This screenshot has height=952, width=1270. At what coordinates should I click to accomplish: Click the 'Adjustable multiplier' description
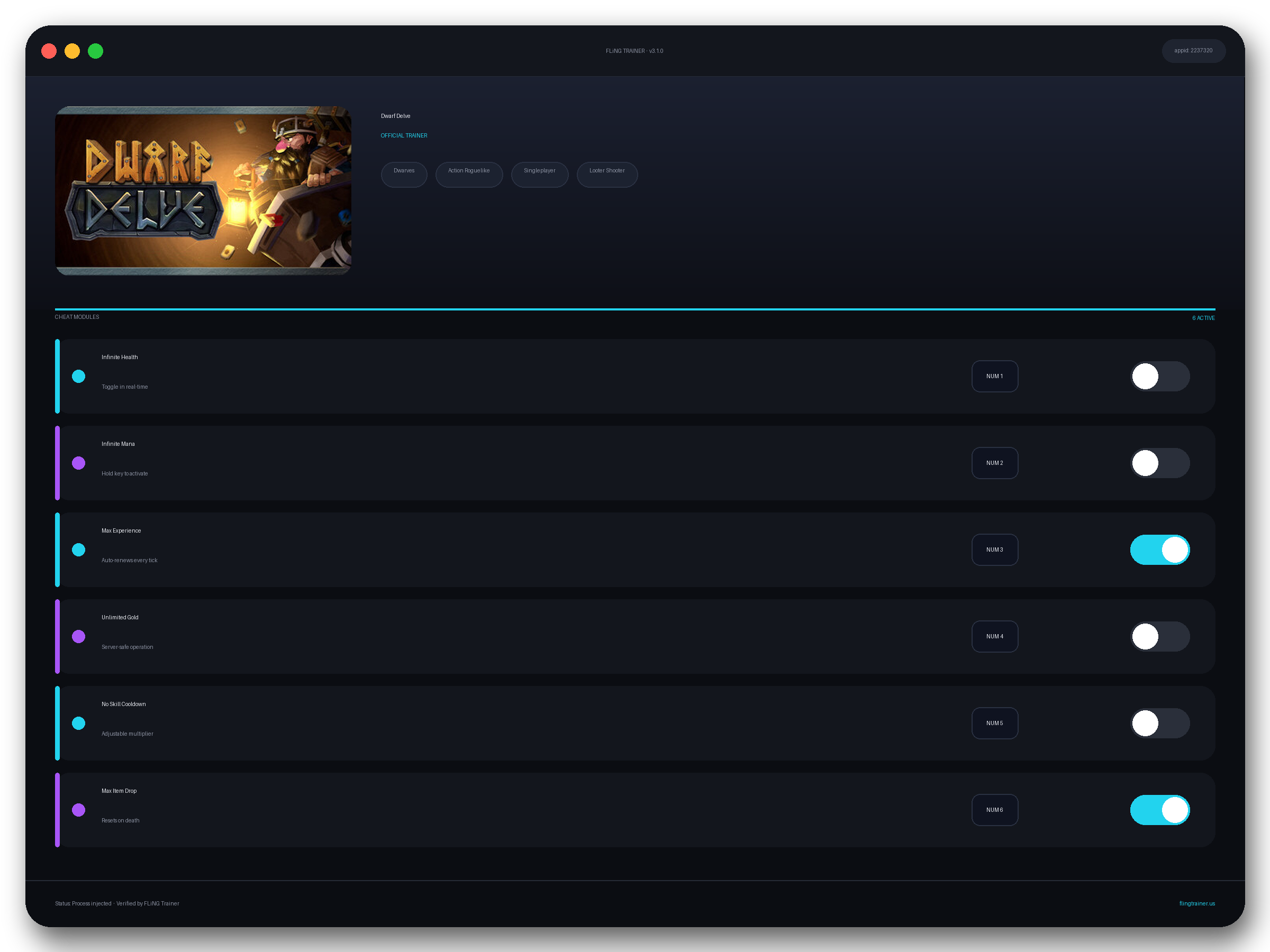128,734
